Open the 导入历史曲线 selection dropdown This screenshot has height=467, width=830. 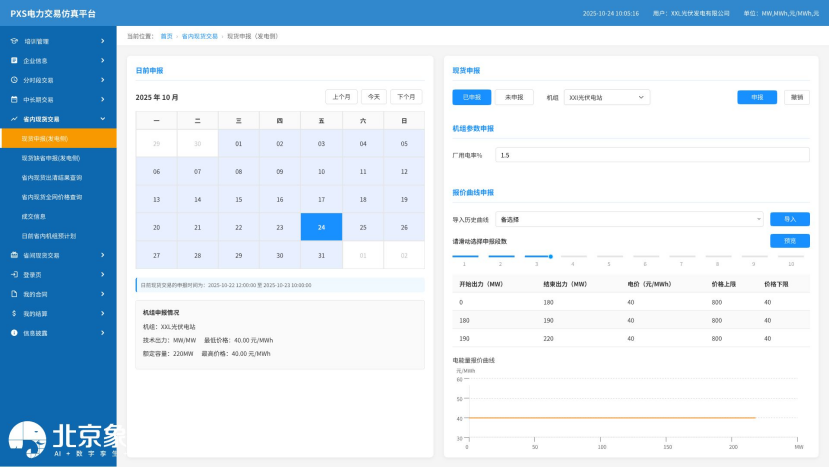(x=630, y=219)
